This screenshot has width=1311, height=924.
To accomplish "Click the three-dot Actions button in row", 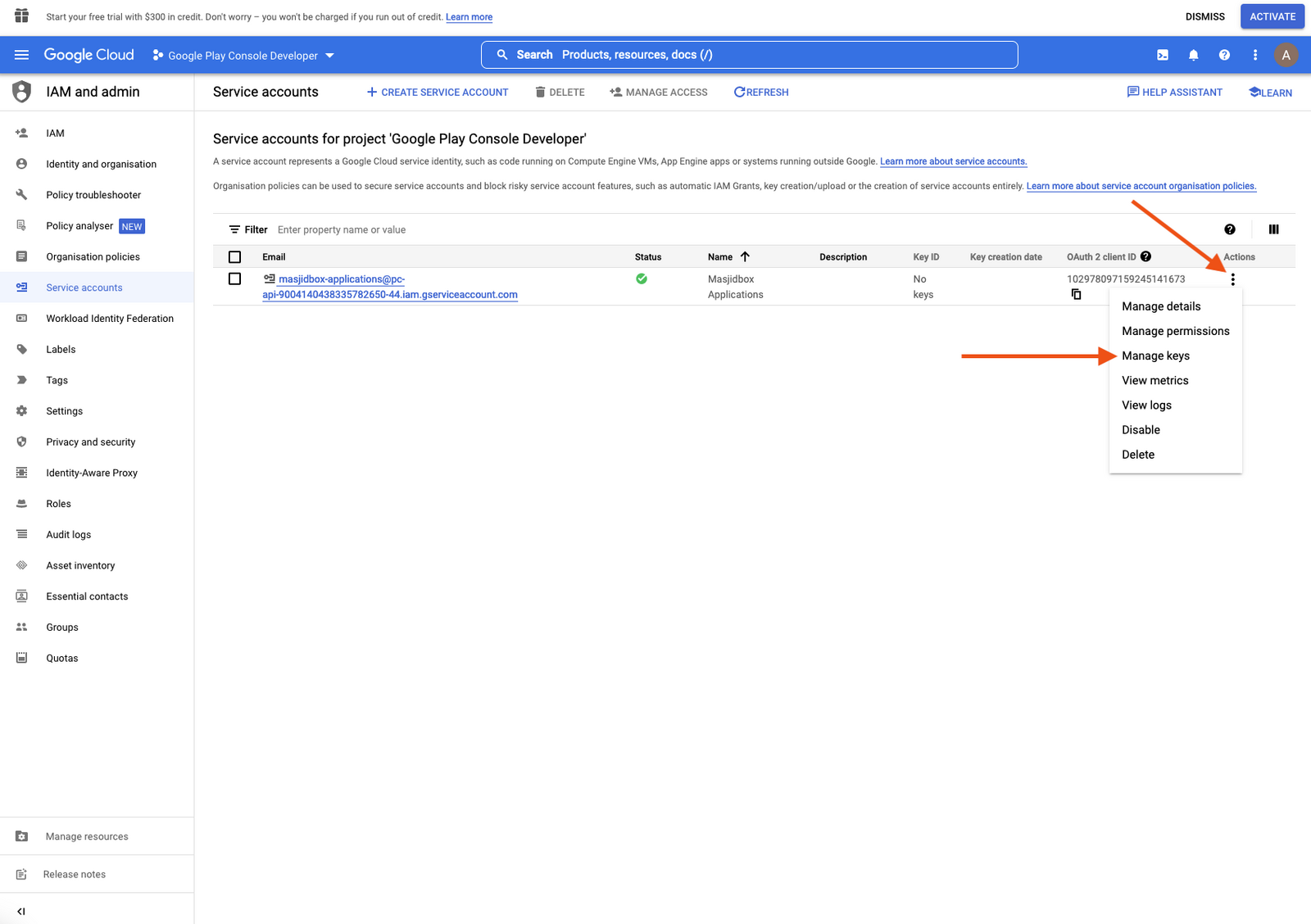I will 1232,279.
